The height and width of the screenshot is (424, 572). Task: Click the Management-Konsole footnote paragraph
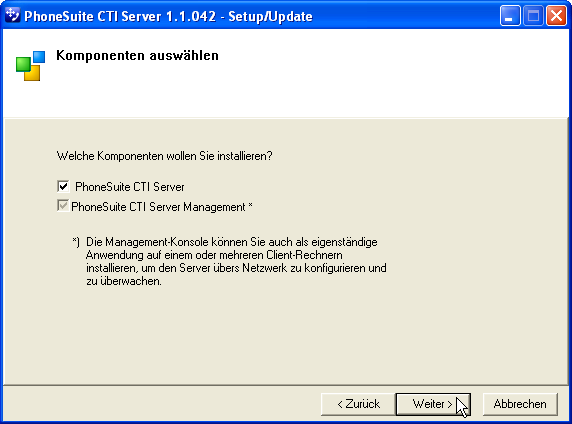coord(236,262)
